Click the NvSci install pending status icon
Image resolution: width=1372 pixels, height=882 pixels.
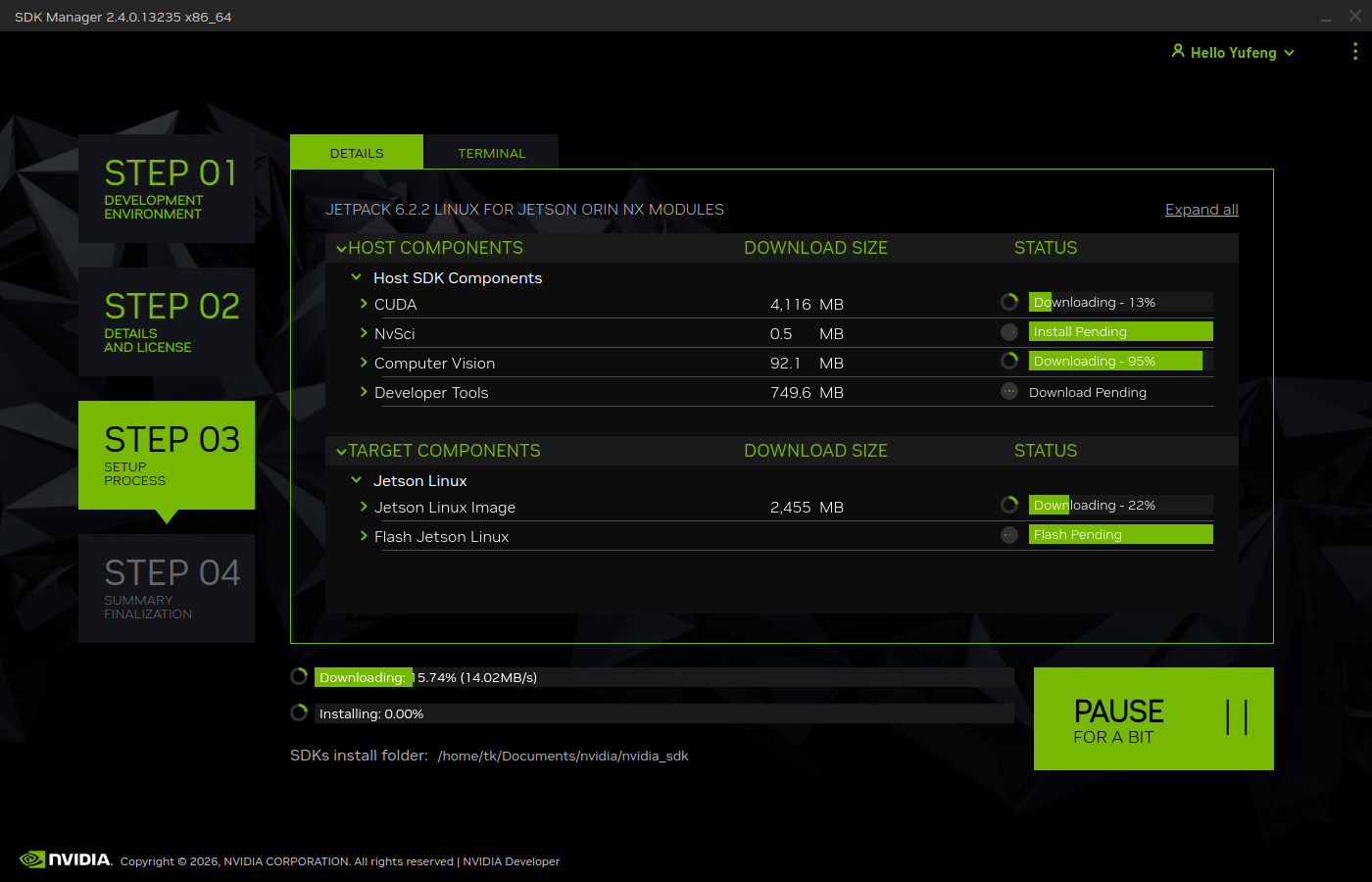point(1009,332)
